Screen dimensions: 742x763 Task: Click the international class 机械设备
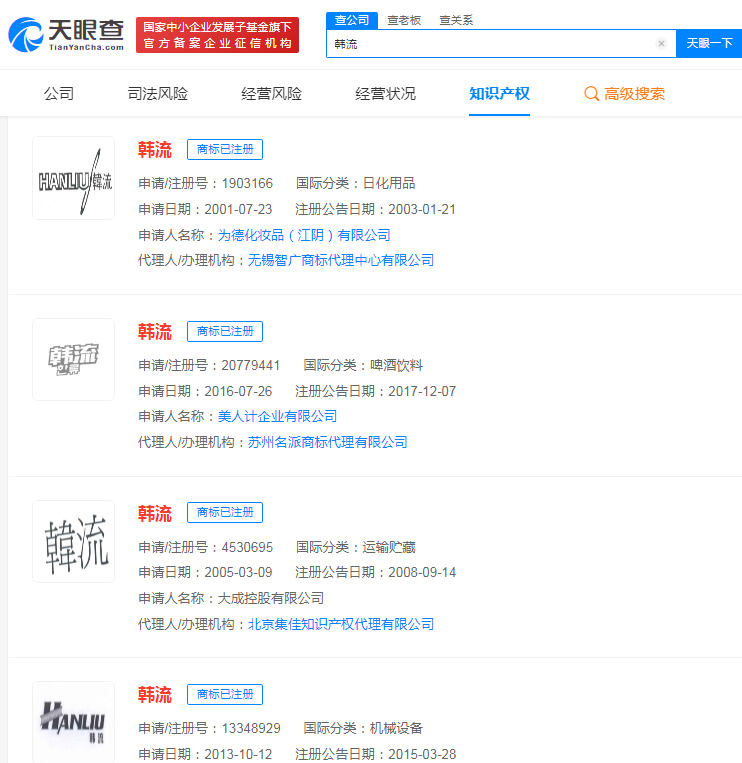396,728
